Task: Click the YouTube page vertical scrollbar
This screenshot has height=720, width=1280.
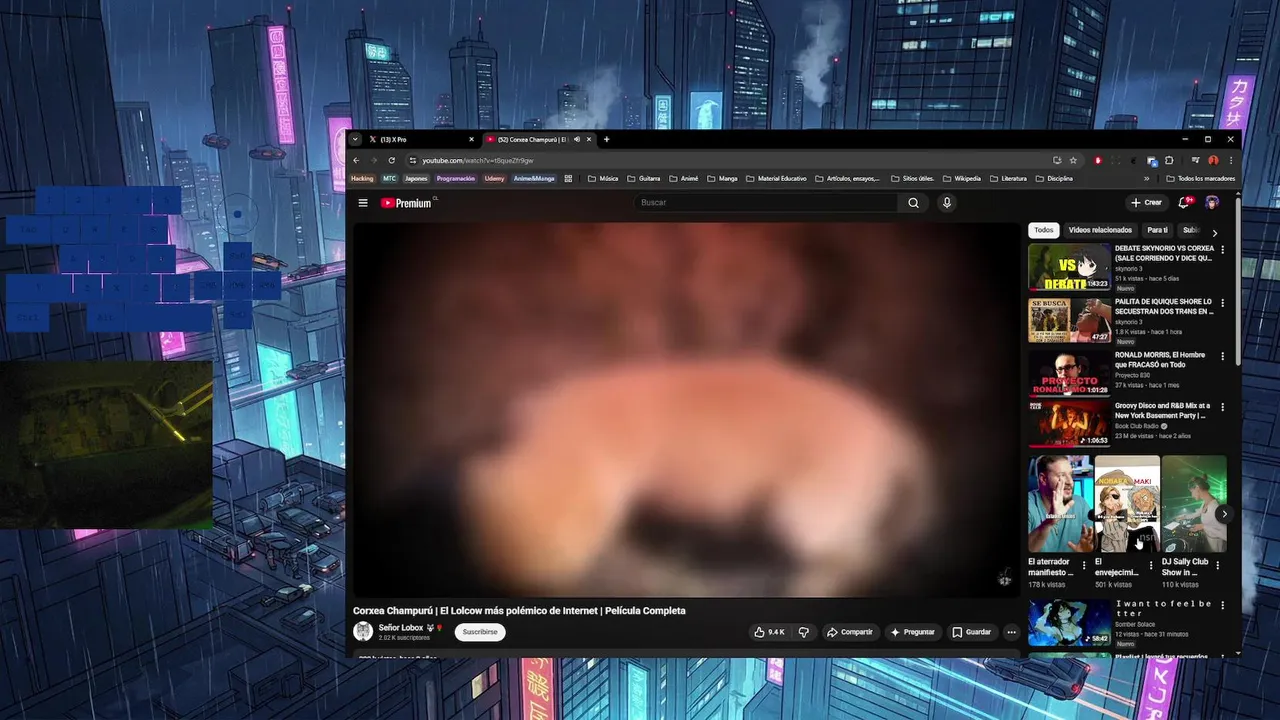Action: click(1238, 280)
